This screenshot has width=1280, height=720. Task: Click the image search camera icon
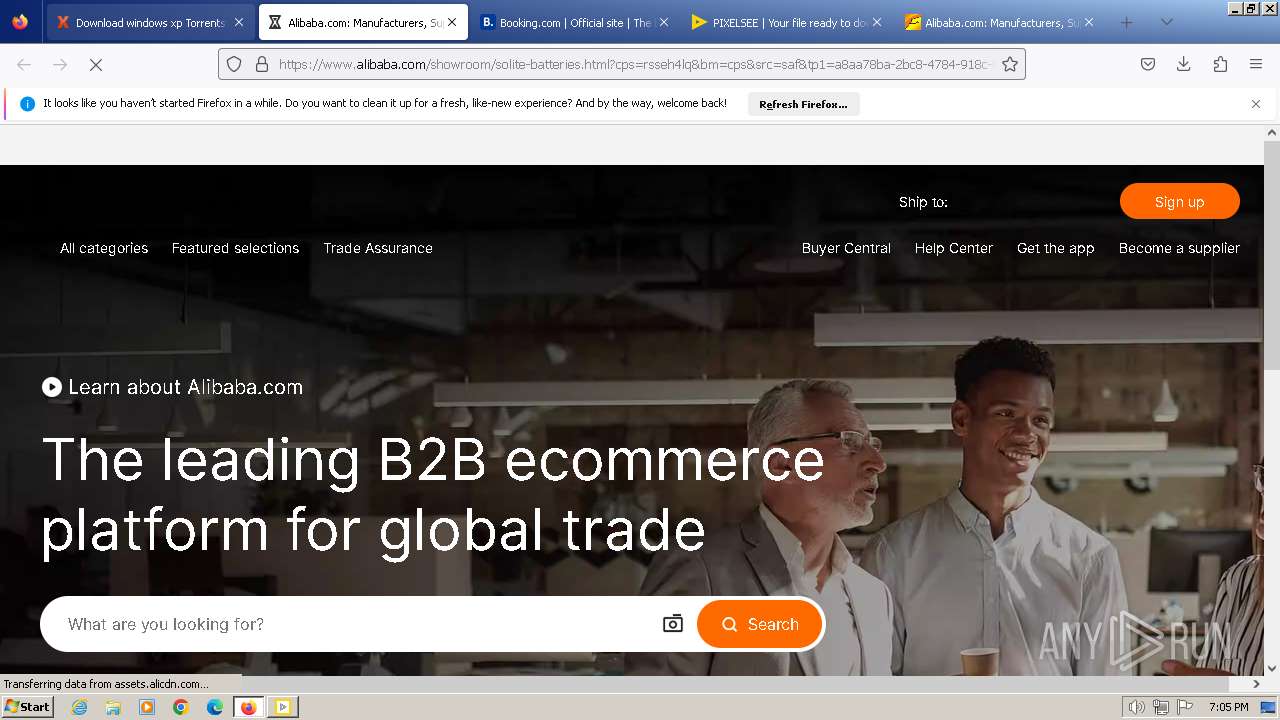coord(673,624)
